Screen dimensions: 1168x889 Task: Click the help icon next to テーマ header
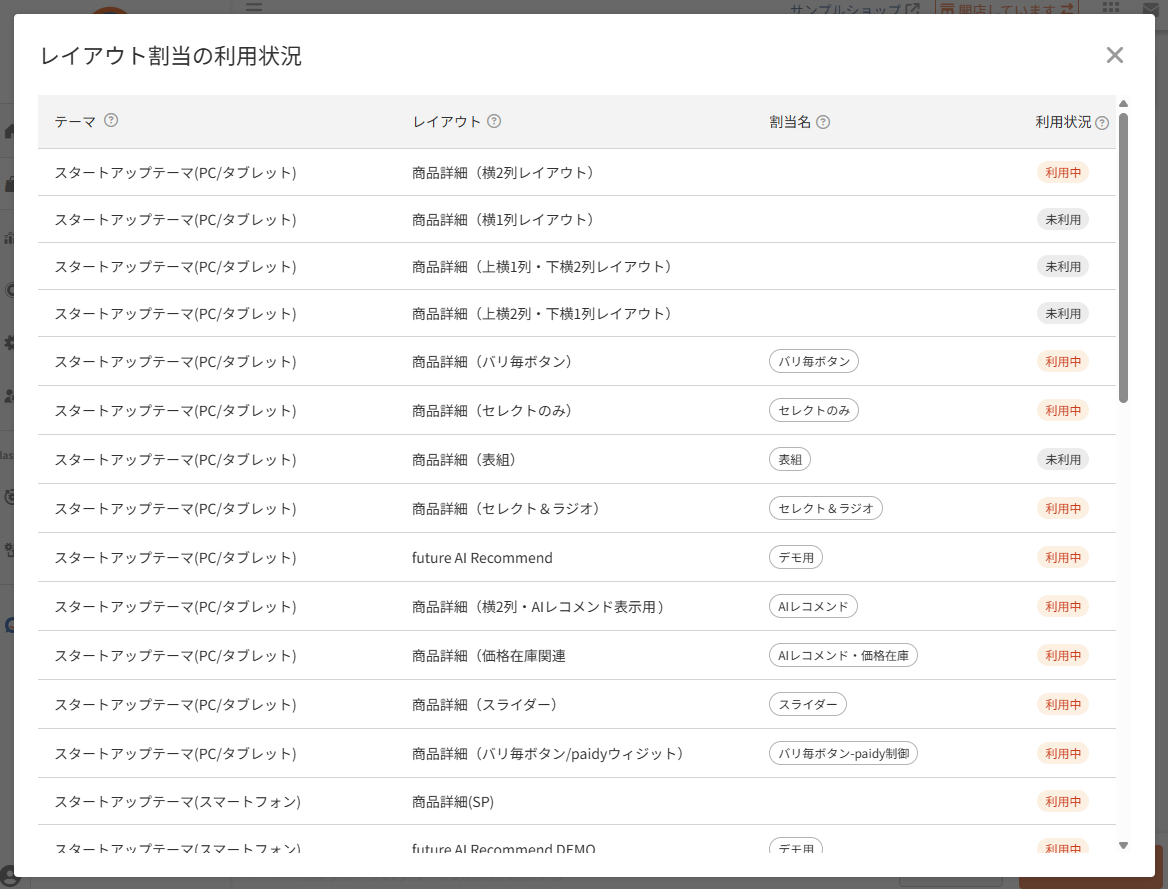pos(111,120)
